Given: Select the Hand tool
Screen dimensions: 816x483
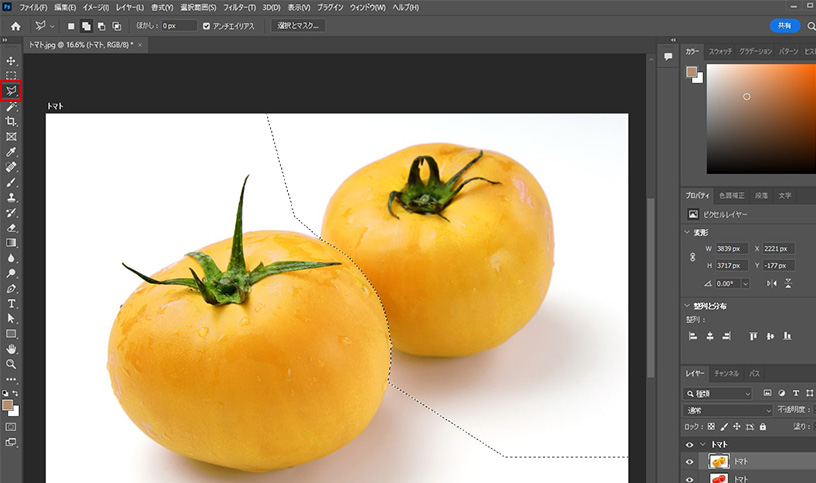Looking at the screenshot, I should pyautogui.click(x=11, y=349).
